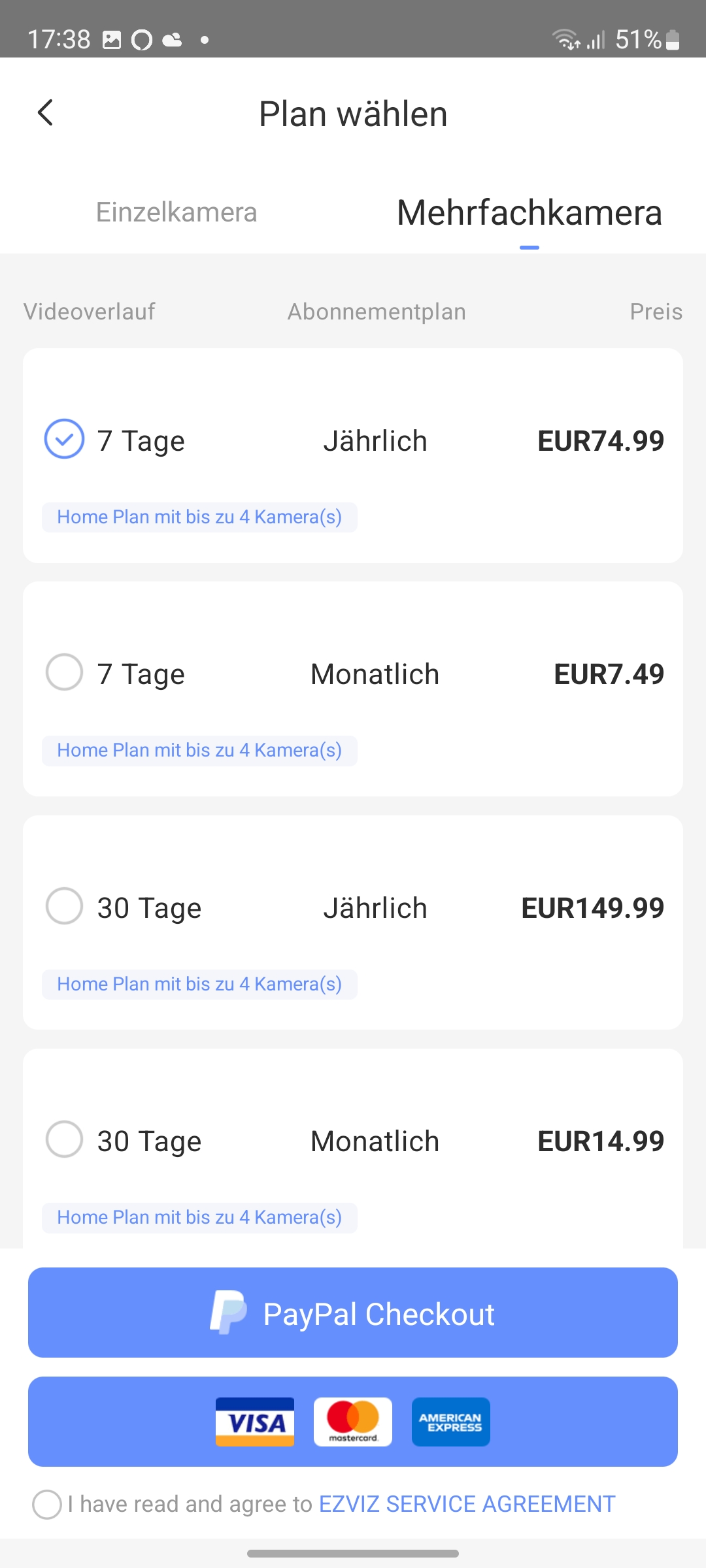Tap the Visa card icon

(x=255, y=1422)
